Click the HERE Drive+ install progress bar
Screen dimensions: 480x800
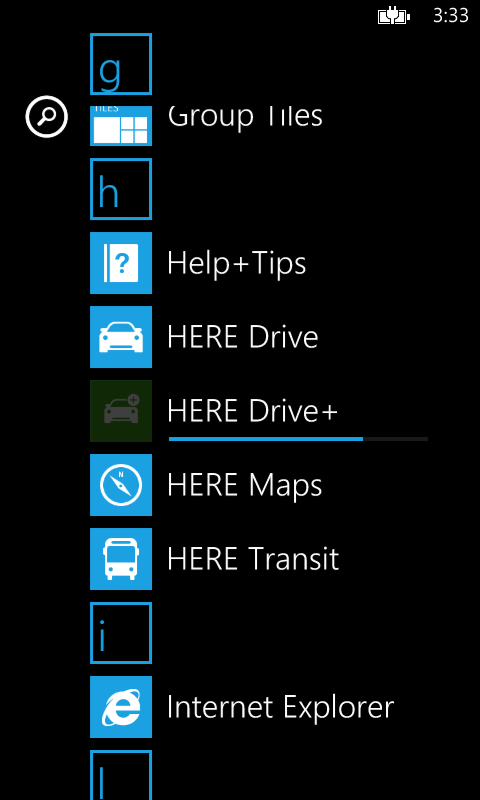[298, 439]
